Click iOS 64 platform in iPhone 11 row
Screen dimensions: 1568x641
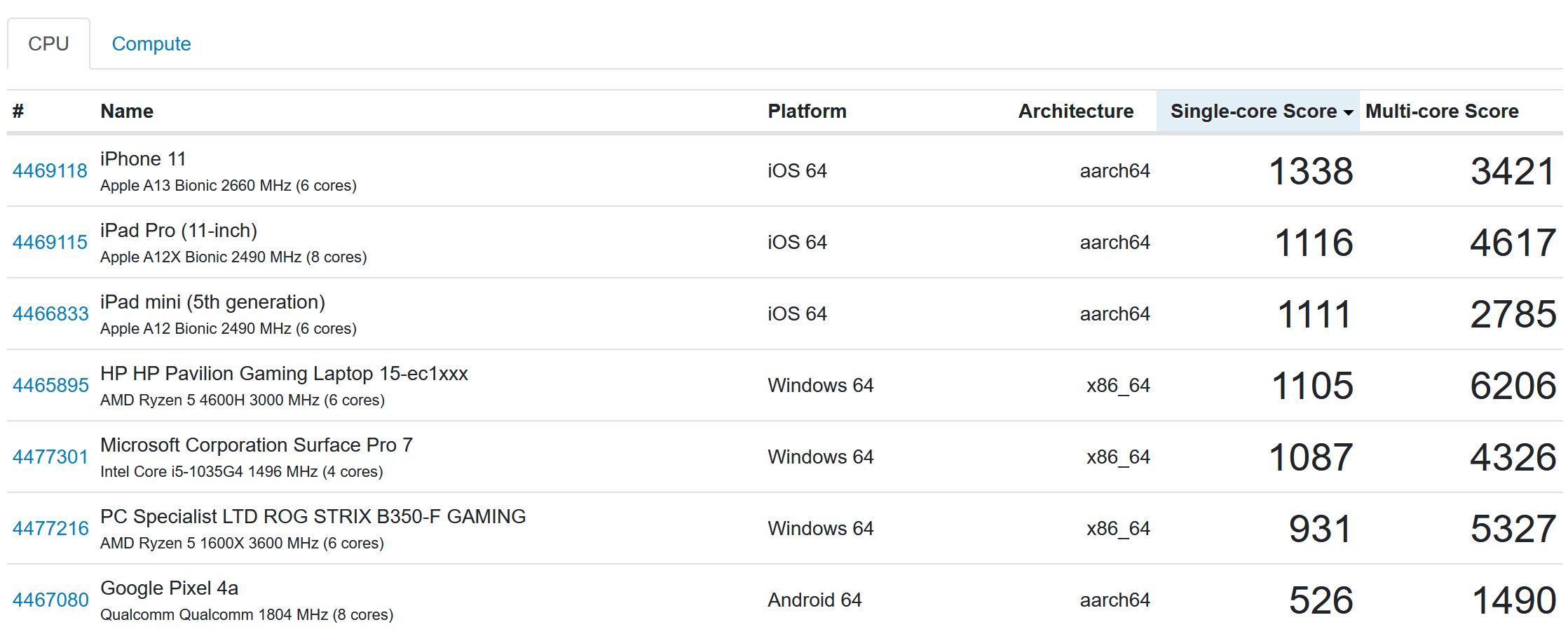797,170
